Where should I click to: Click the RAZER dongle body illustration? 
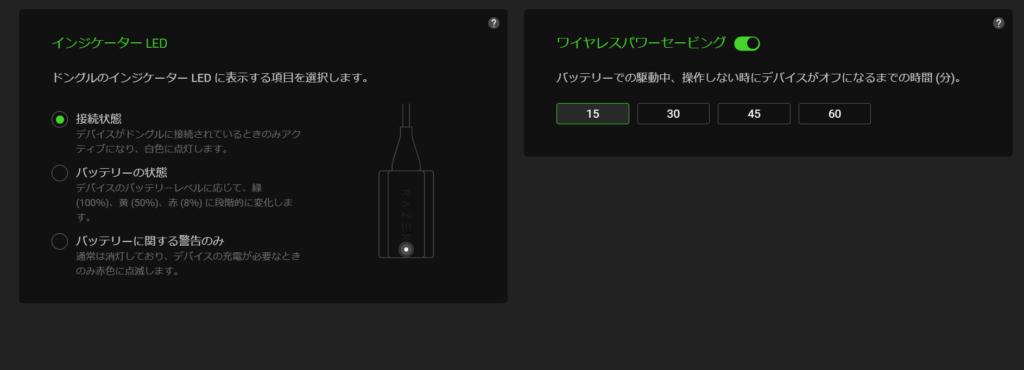[x=406, y=214]
